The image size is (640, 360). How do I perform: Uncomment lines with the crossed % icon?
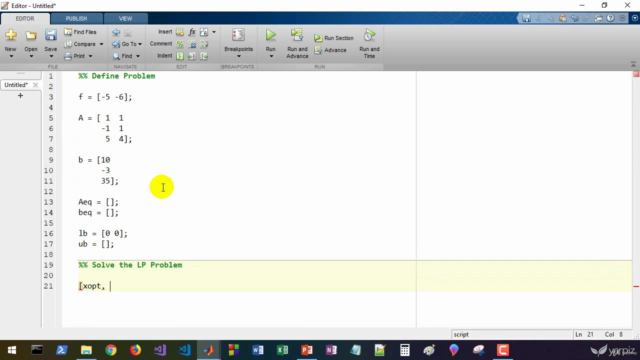(x=192, y=44)
